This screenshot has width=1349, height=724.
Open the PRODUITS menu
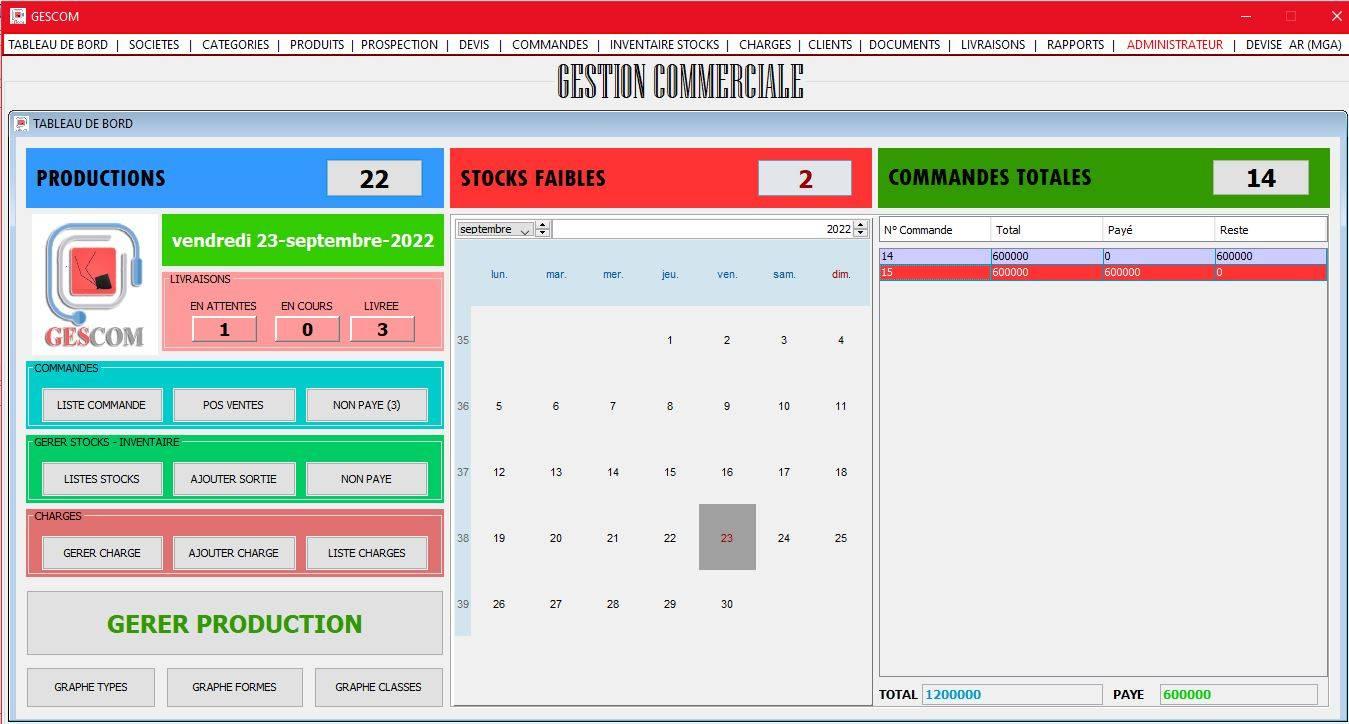[317, 45]
